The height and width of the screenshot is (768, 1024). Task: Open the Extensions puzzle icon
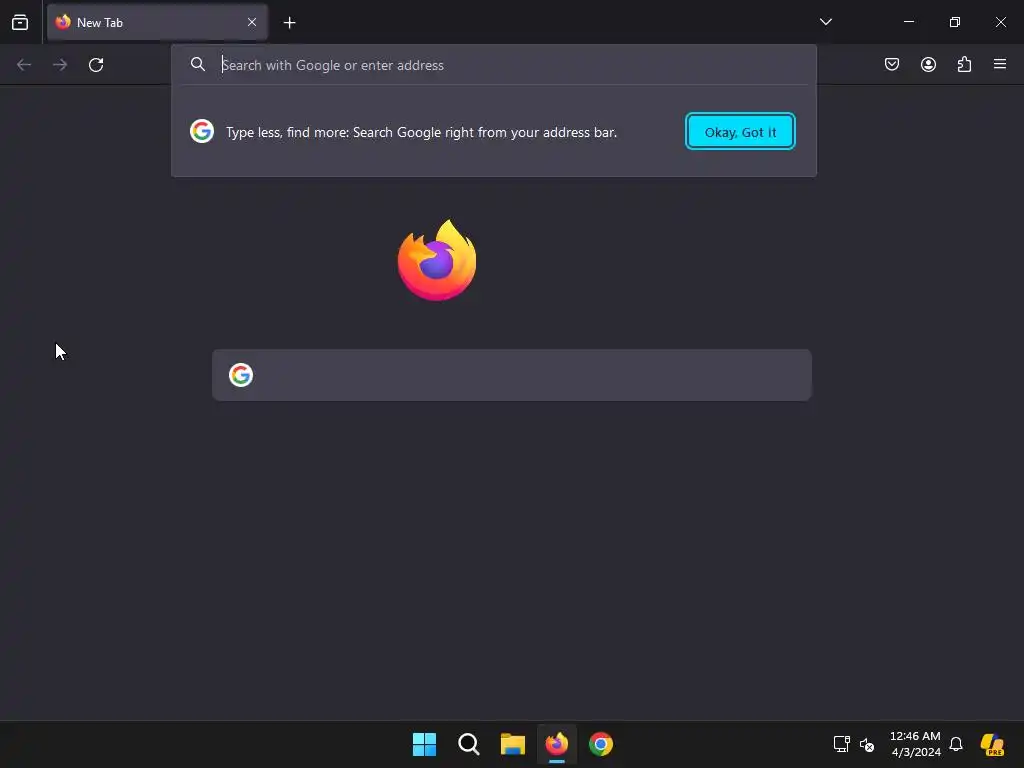click(x=964, y=64)
